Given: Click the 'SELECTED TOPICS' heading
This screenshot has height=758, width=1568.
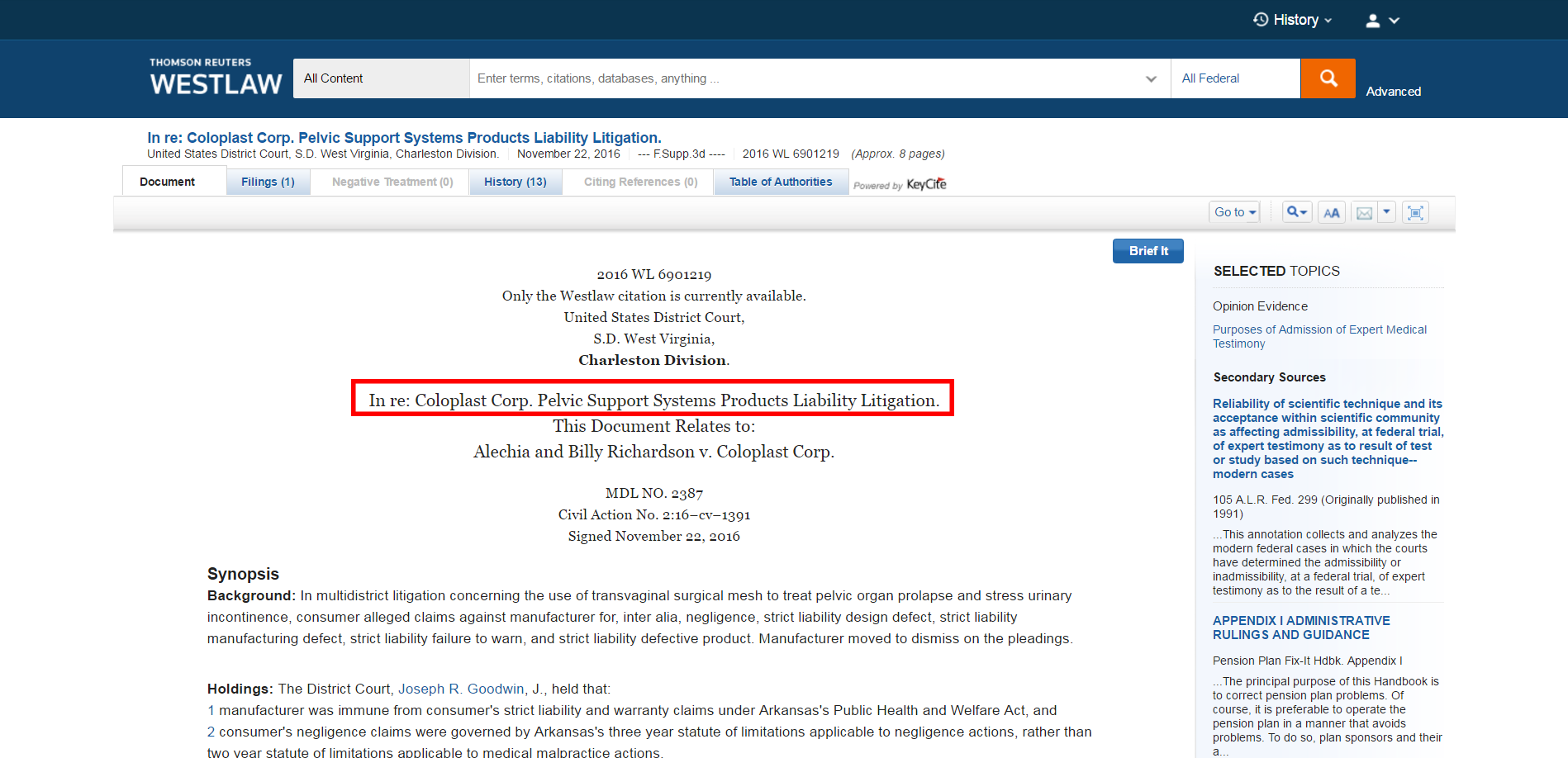Looking at the screenshot, I should (1276, 271).
